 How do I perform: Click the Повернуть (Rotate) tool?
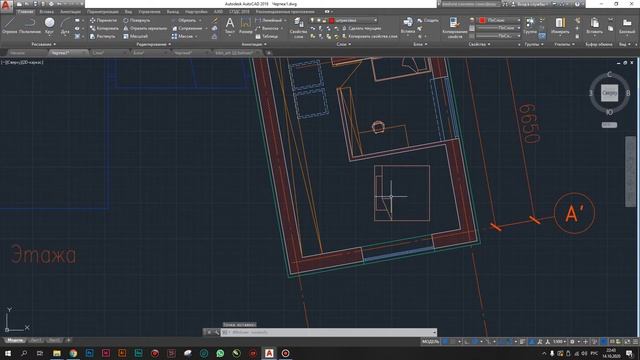click(137, 20)
